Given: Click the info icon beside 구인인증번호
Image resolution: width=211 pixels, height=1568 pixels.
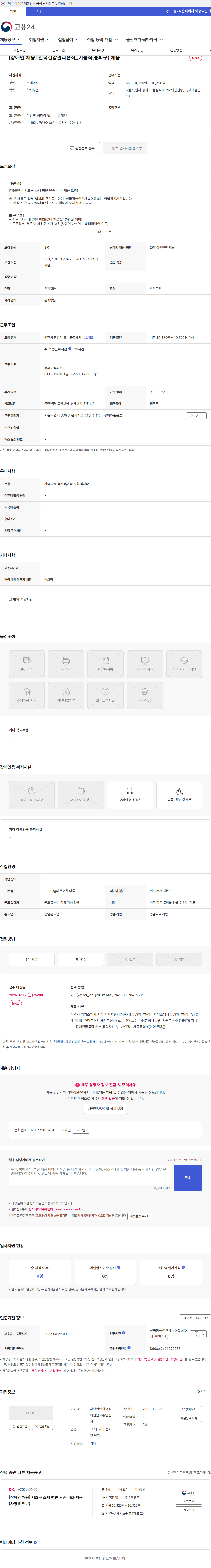Looking at the screenshot, I should [129, 1348].
